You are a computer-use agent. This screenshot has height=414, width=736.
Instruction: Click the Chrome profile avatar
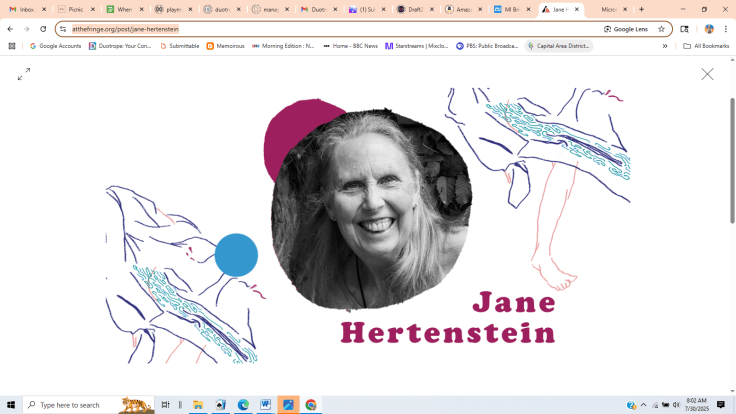(x=709, y=29)
